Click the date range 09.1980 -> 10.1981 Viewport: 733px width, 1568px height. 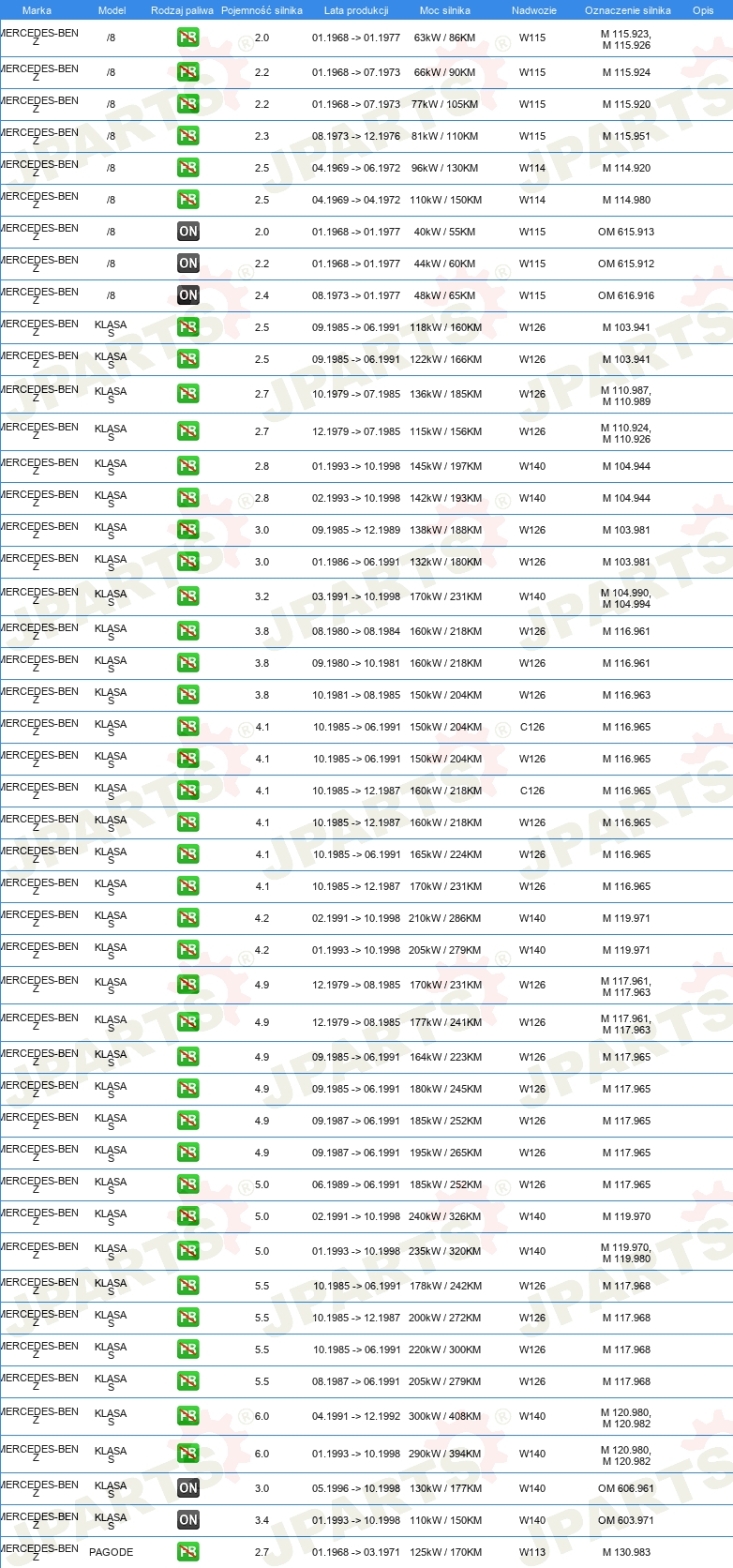356,663
